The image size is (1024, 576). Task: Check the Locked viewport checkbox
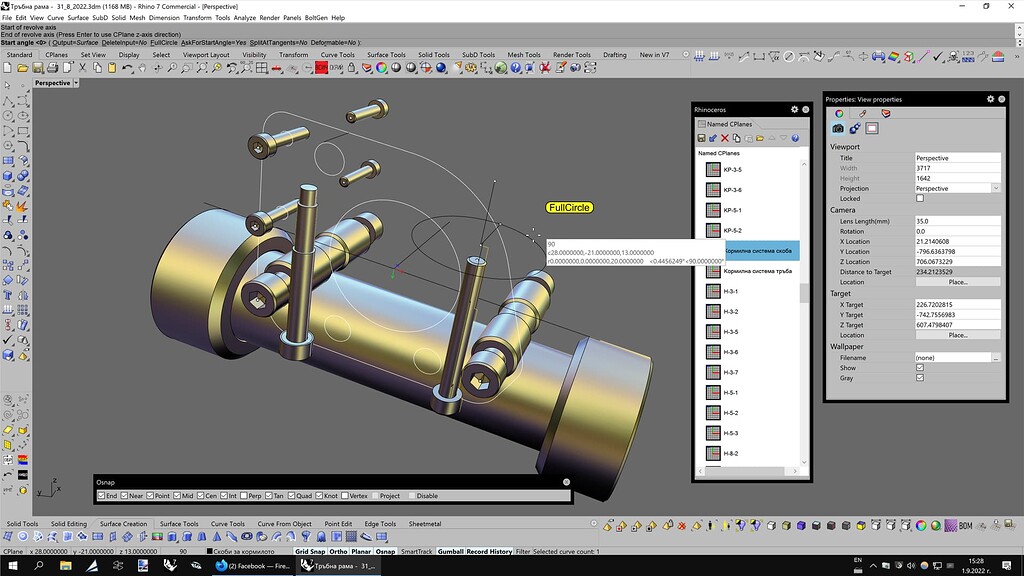pos(920,199)
